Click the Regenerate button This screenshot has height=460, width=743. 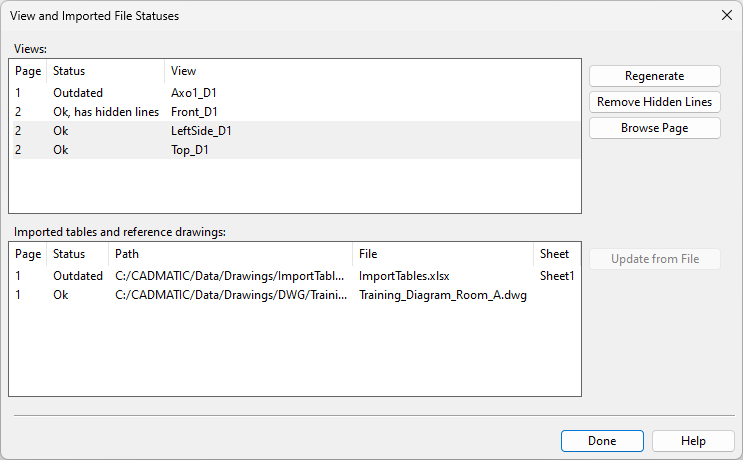(654, 76)
